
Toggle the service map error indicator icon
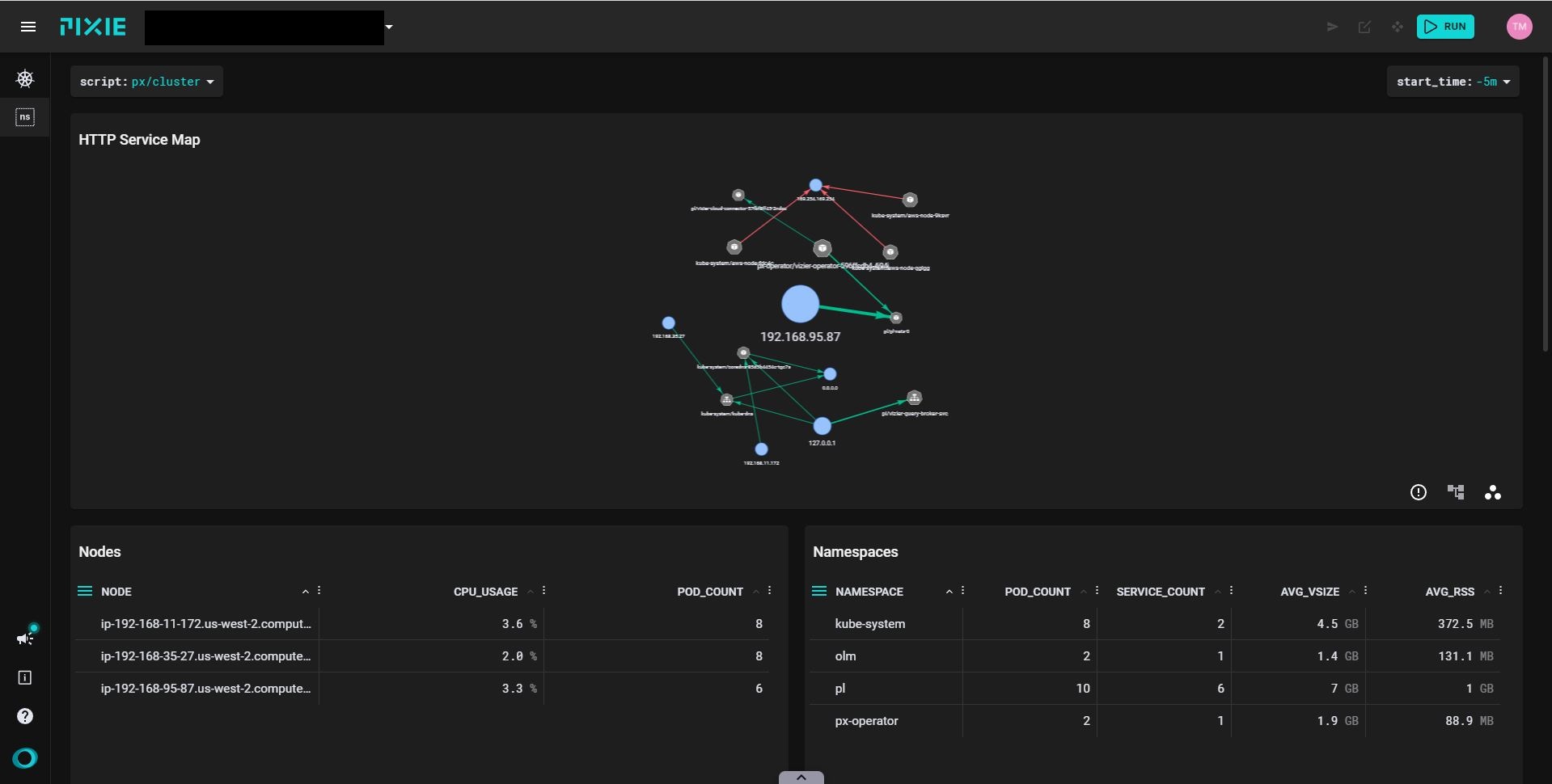[x=1419, y=492]
